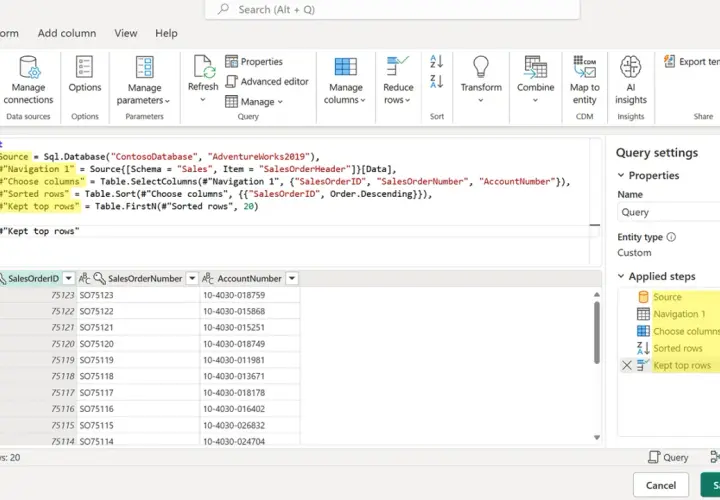Change AccountNumber column data type icon
720x500 pixels.
point(208,278)
